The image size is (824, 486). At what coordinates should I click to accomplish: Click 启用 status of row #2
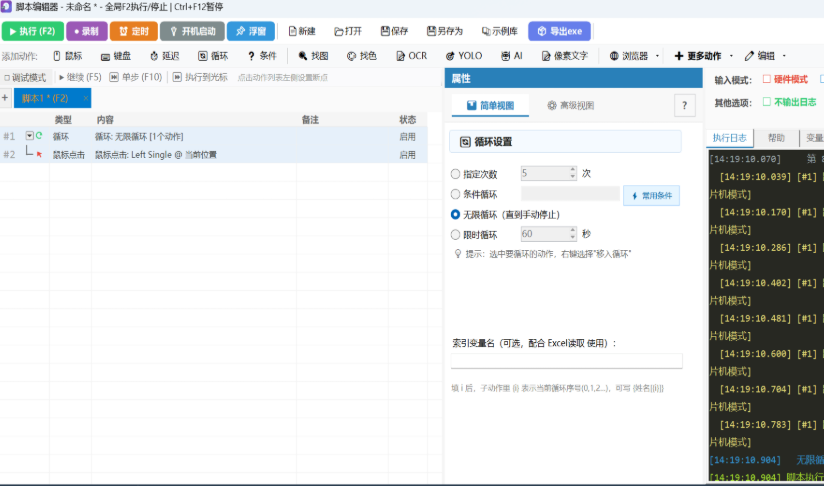tap(407, 154)
